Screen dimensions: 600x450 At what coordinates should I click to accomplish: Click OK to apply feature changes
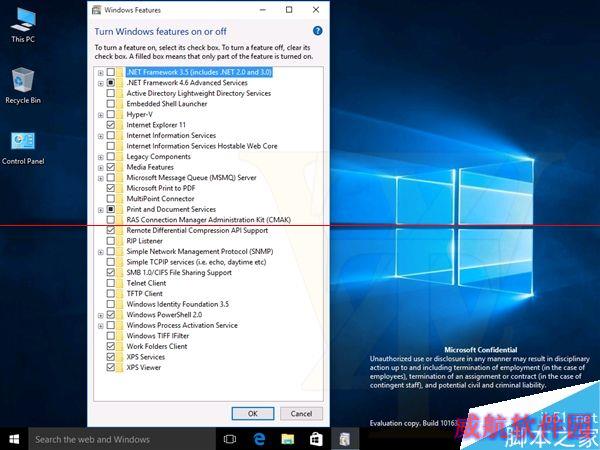pyautogui.click(x=253, y=414)
